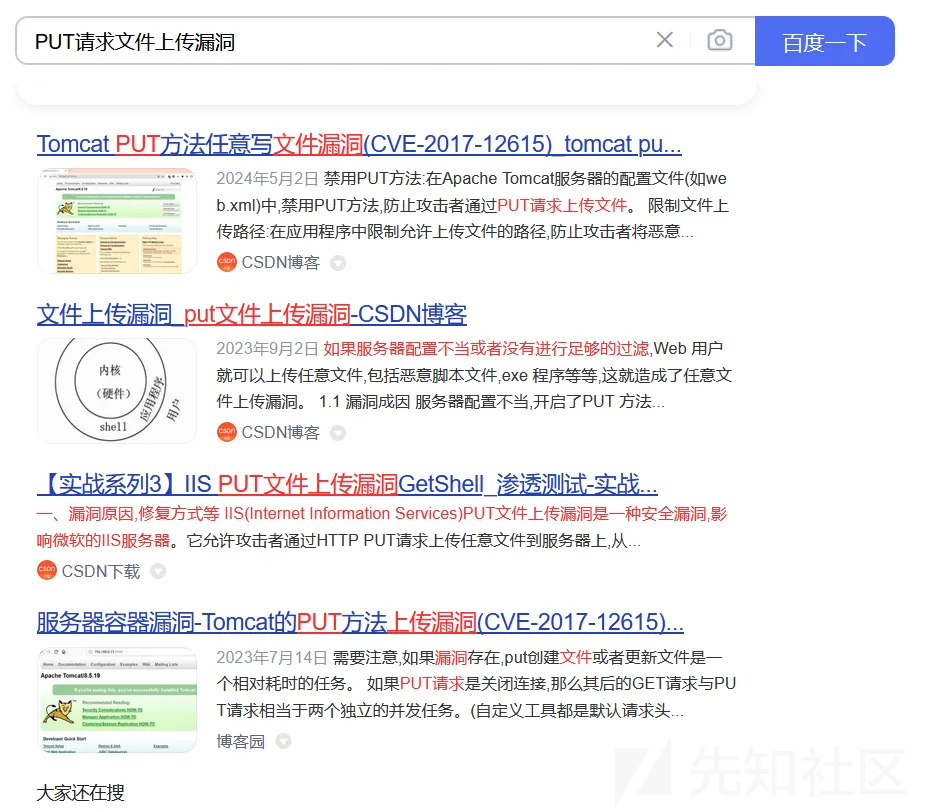Image resolution: width=929 pixels, height=812 pixels.
Task: Click the 大家还在搜 heading
Action: (81, 792)
